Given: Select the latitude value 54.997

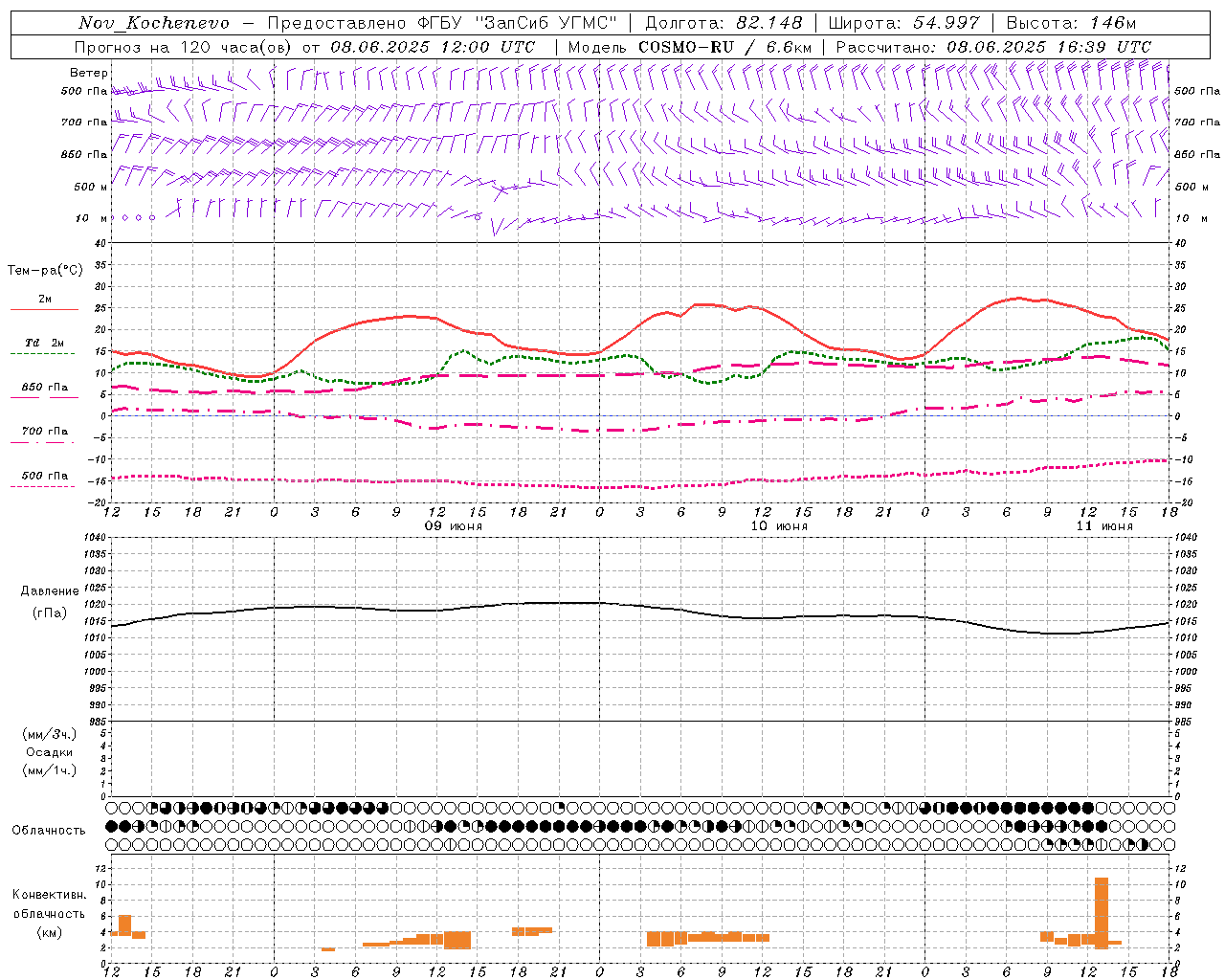Looking at the screenshot, I should 947,23.
